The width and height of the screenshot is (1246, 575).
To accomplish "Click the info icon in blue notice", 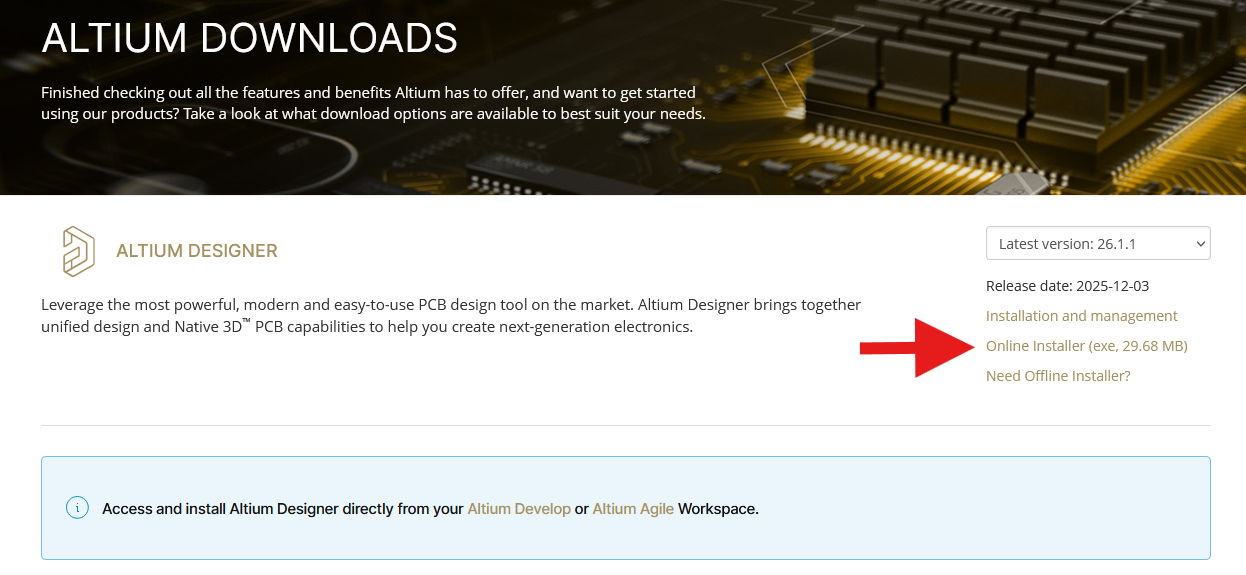I will pos(78,508).
